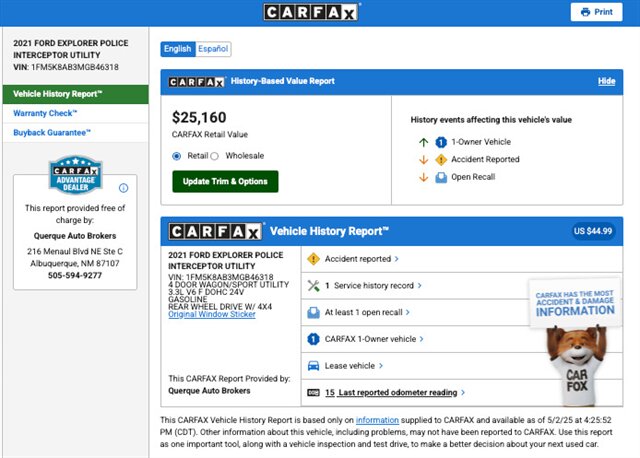Click the open recall car icon in report

point(313,312)
